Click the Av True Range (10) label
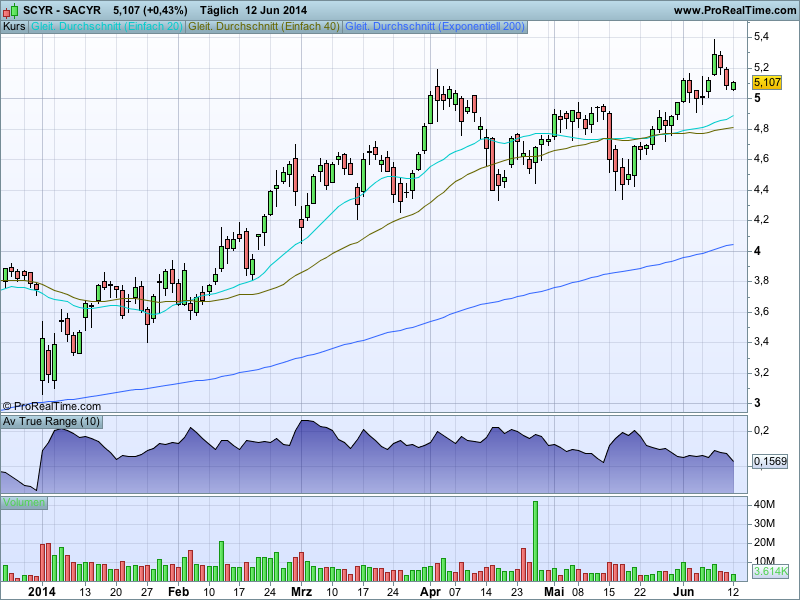Viewport: 800px width, 600px height. coord(52,422)
